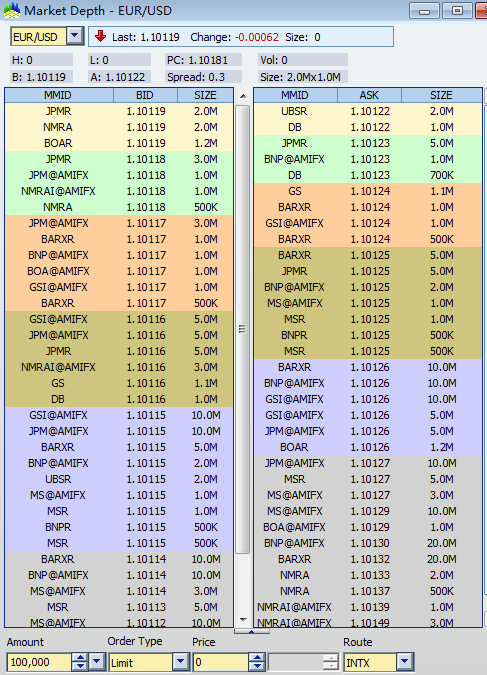Click into the Price input field showing 0

pos(220,662)
